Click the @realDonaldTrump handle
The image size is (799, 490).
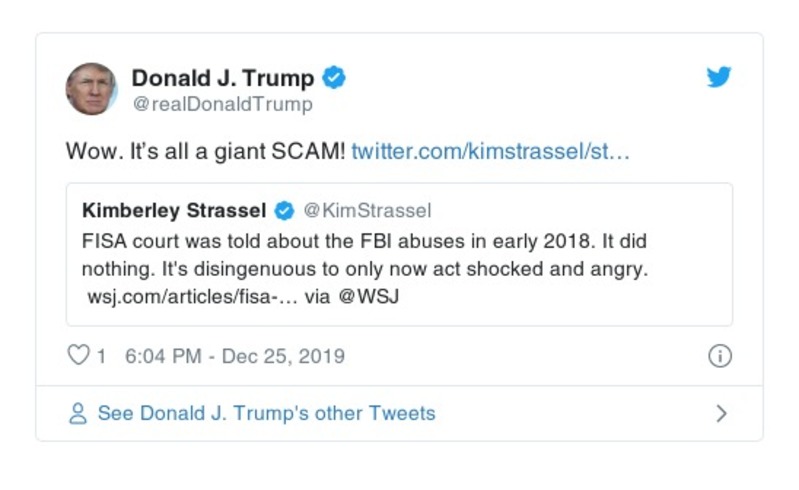coord(222,104)
